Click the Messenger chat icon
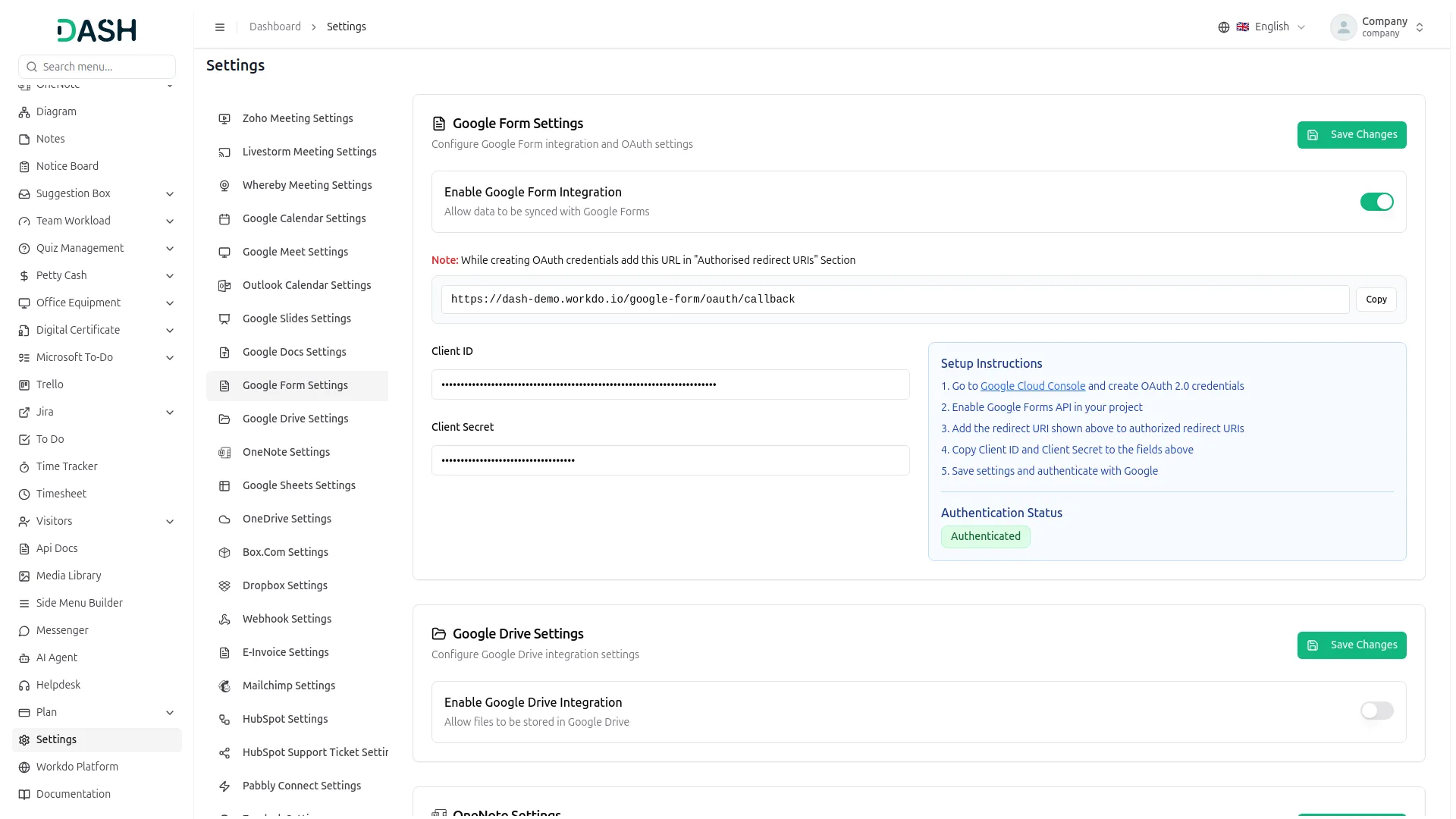The image size is (1456, 819). (x=24, y=631)
